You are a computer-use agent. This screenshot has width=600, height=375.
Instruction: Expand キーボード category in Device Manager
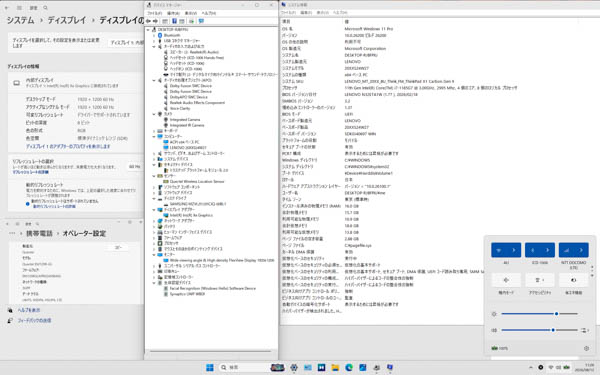coord(154,131)
